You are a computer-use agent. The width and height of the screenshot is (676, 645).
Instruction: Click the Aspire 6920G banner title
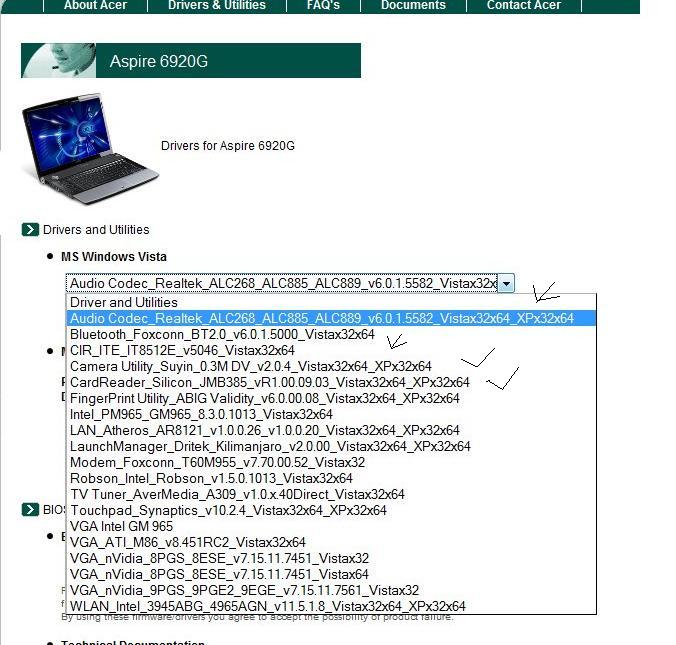click(159, 61)
